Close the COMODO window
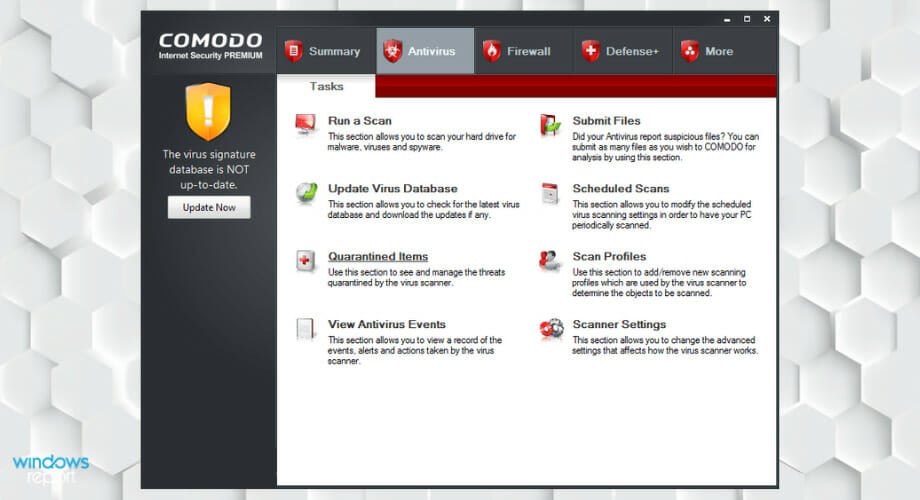The width and height of the screenshot is (920, 500). click(x=767, y=19)
